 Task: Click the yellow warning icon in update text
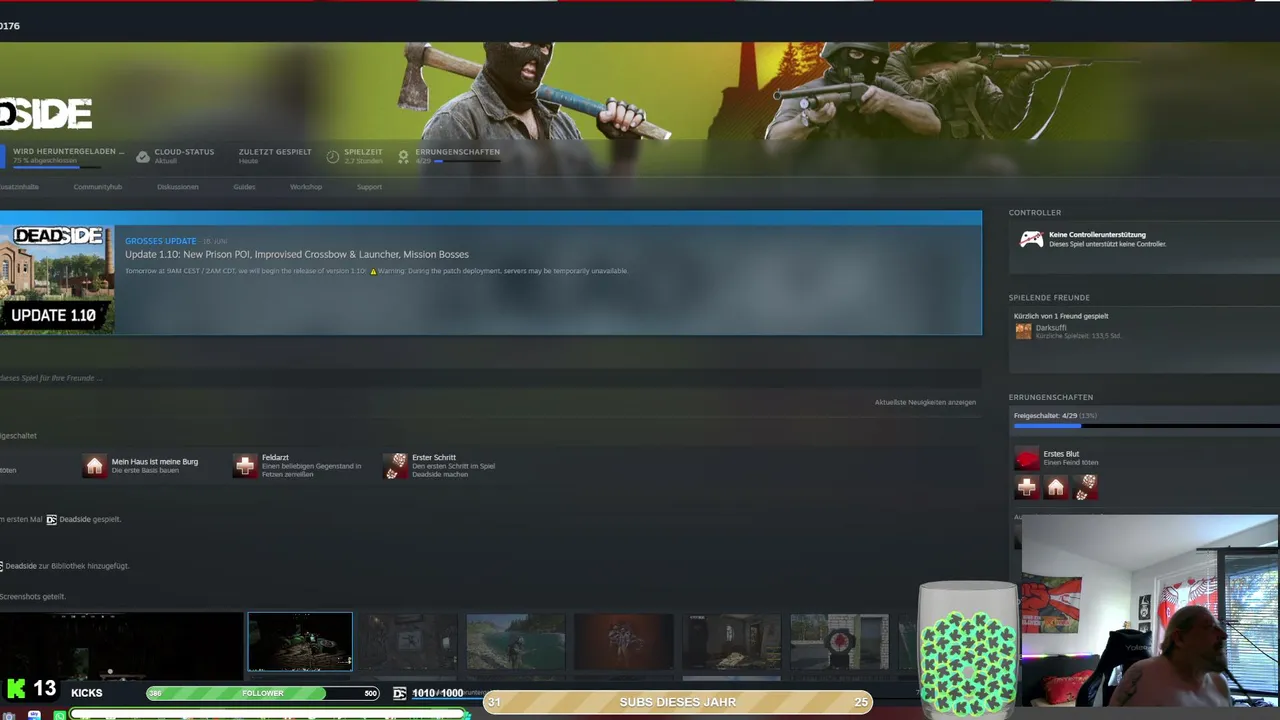point(373,271)
